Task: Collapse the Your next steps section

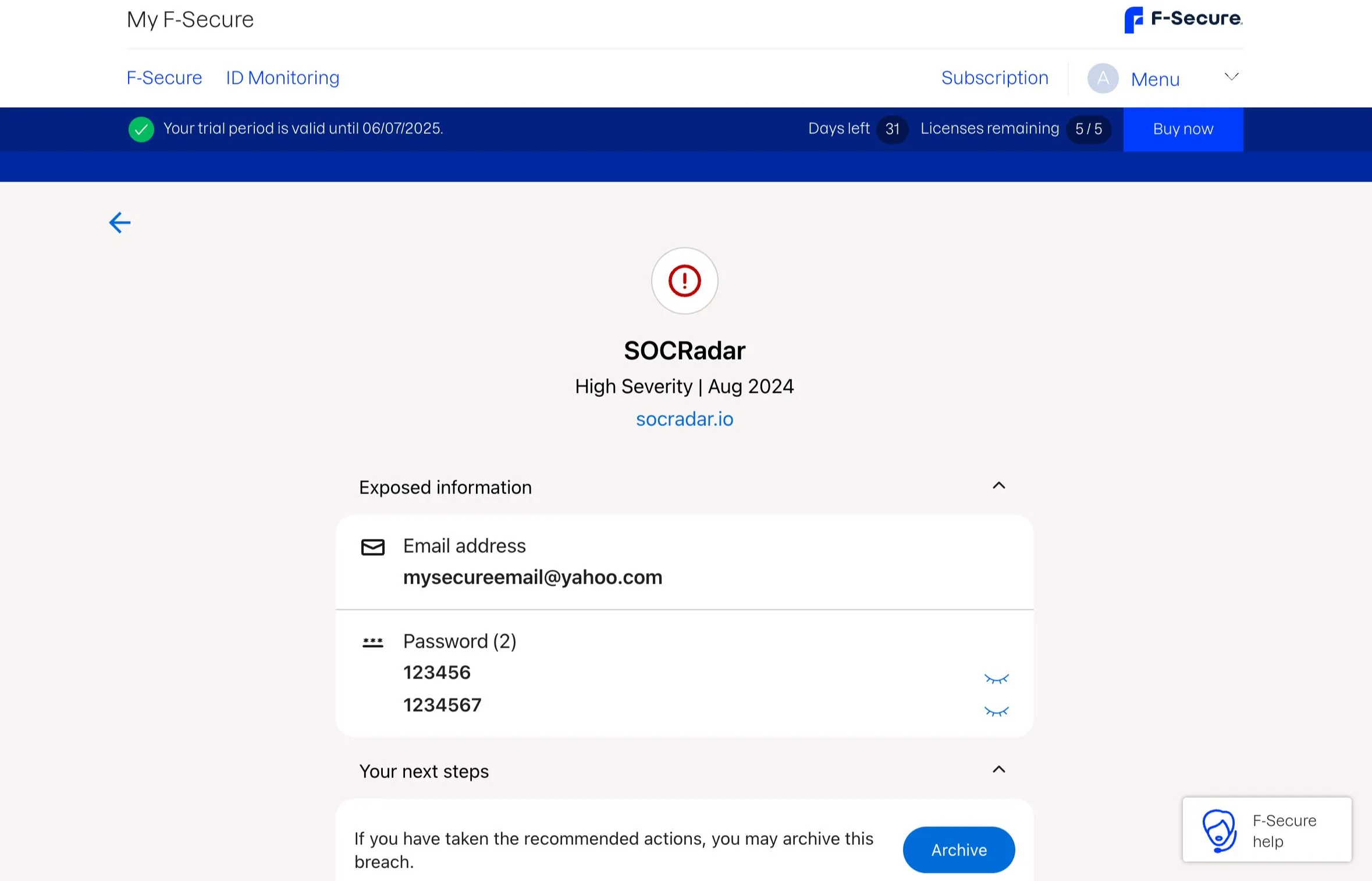Action: pos(998,770)
